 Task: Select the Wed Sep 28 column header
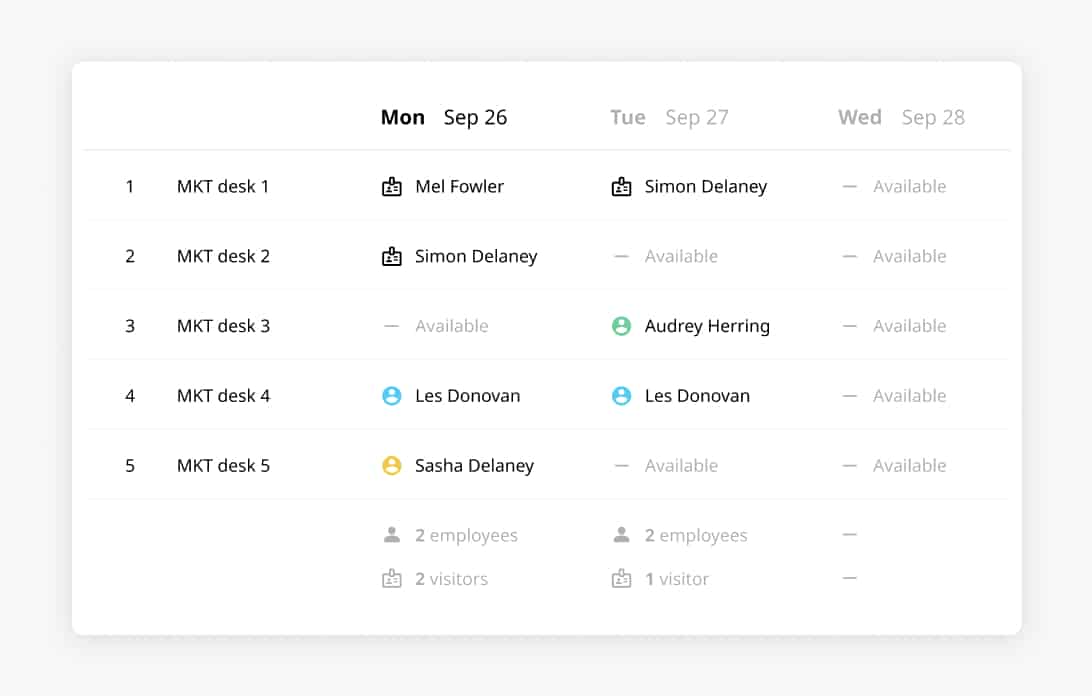[901, 117]
